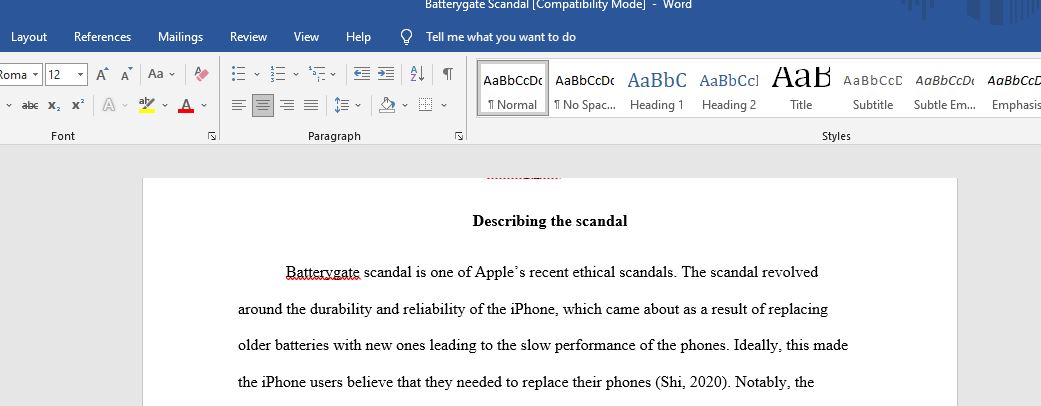Open the View tab
This screenshot has height=406, width=1041.
point(306,37)
